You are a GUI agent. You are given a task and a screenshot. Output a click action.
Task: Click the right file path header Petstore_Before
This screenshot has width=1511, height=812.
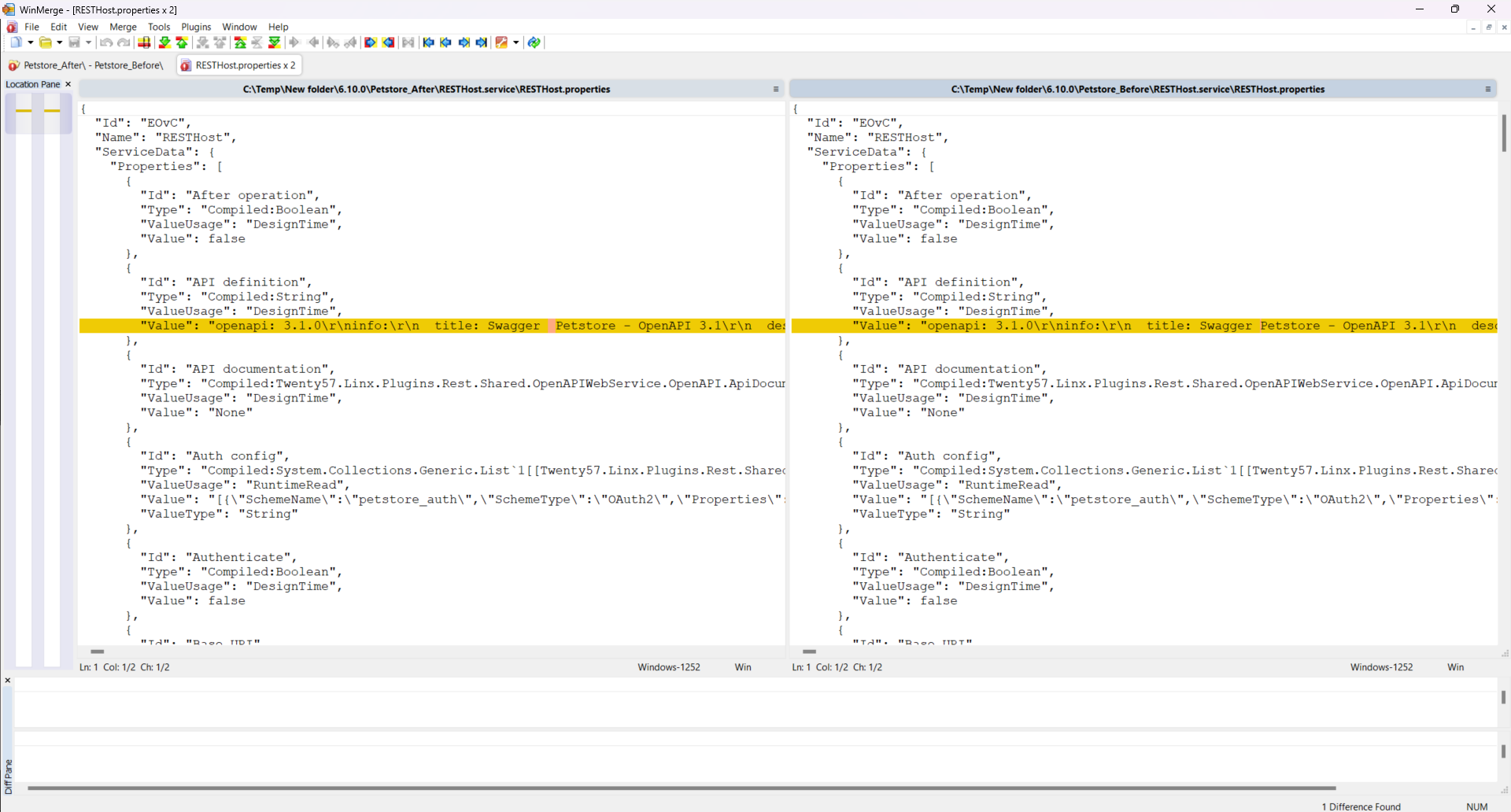click(x=1138, y=90)
